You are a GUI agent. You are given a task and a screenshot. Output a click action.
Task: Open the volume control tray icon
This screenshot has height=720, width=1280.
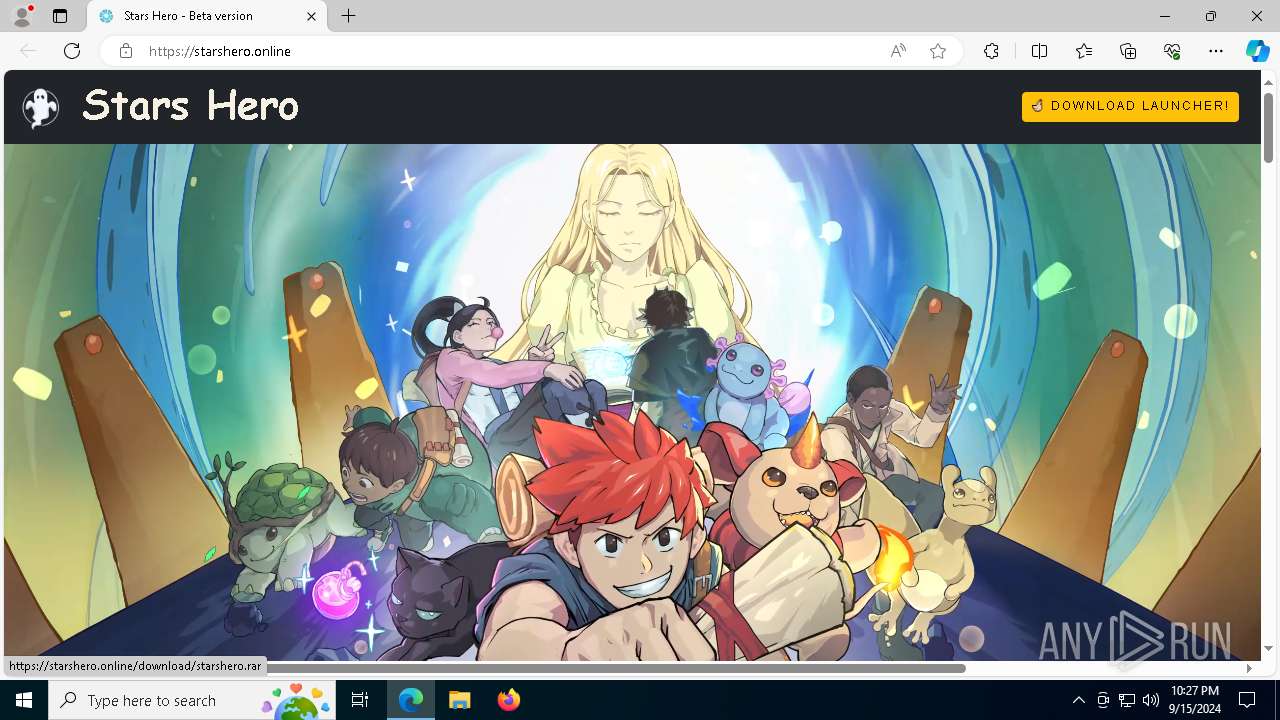tap(1151, 700)
